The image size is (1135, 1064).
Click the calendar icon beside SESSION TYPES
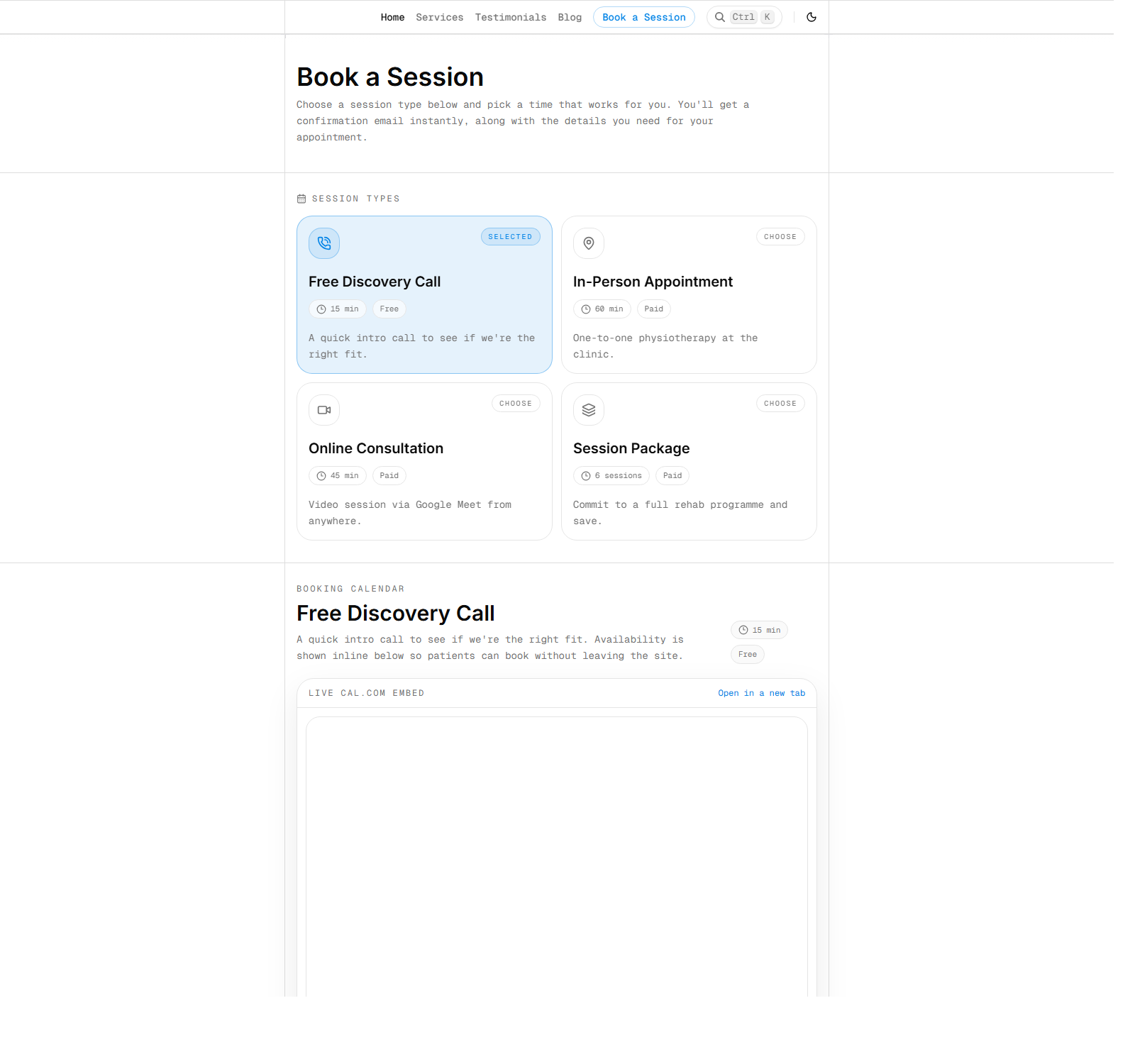tap(301, 199)
